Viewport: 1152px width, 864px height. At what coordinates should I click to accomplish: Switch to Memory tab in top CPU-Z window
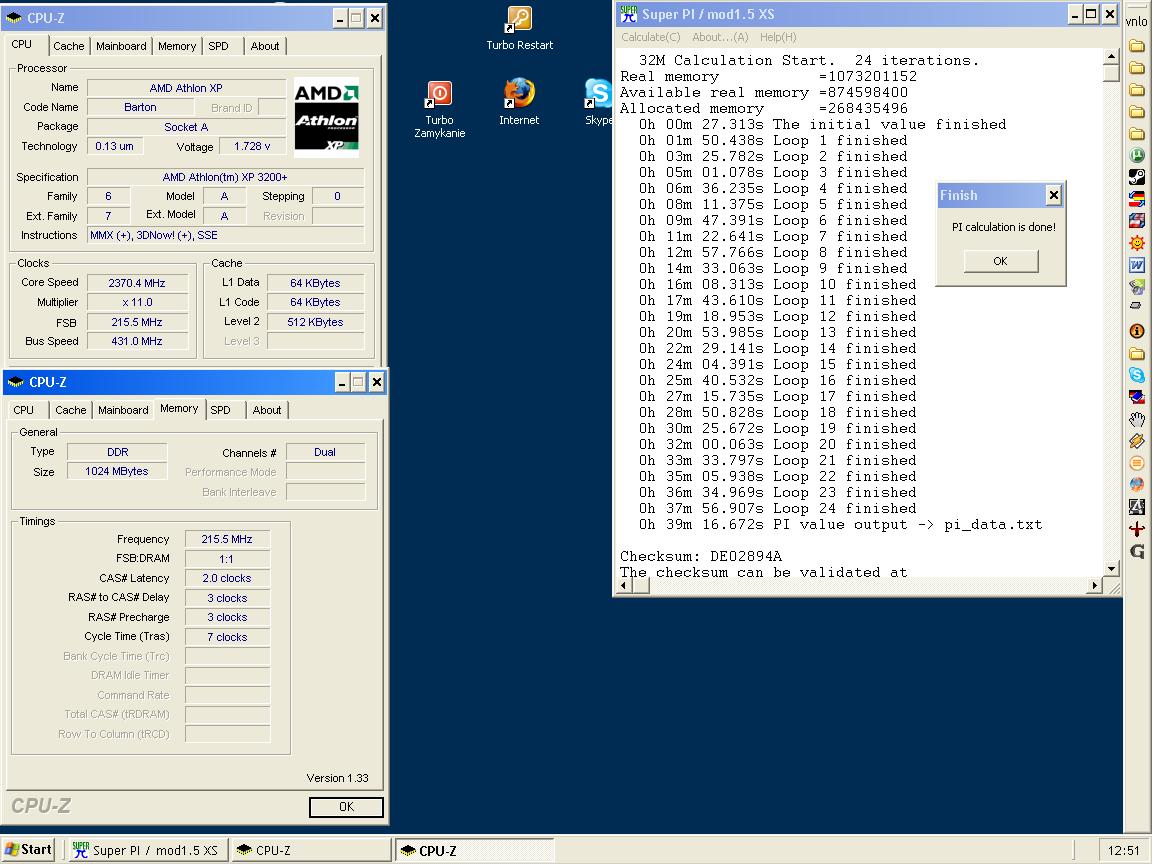click(x=177, y=46)
